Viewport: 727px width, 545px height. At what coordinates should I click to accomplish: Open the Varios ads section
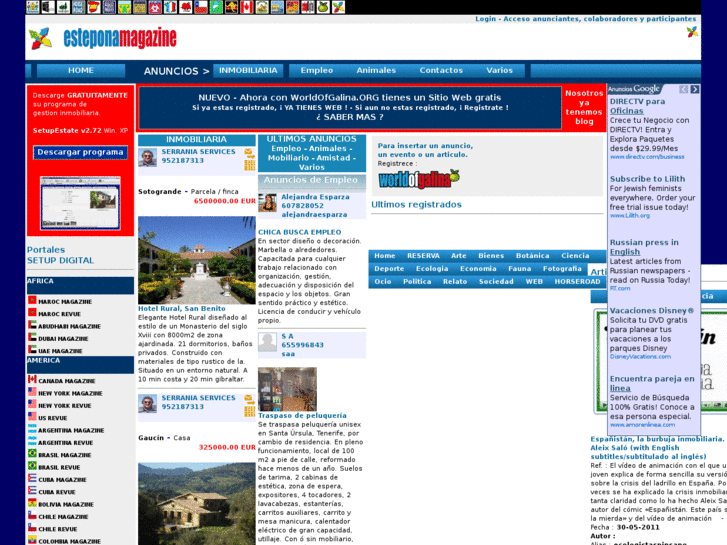[x=499, y=71]
